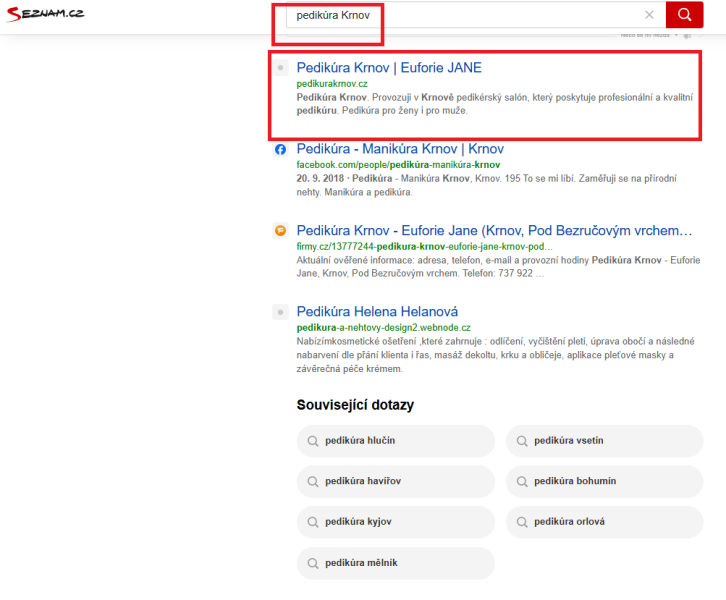Click the magnifier icon in pedikúra kyjov chip
The width and height of the screenshot is (726, 600).
point(313,522)
